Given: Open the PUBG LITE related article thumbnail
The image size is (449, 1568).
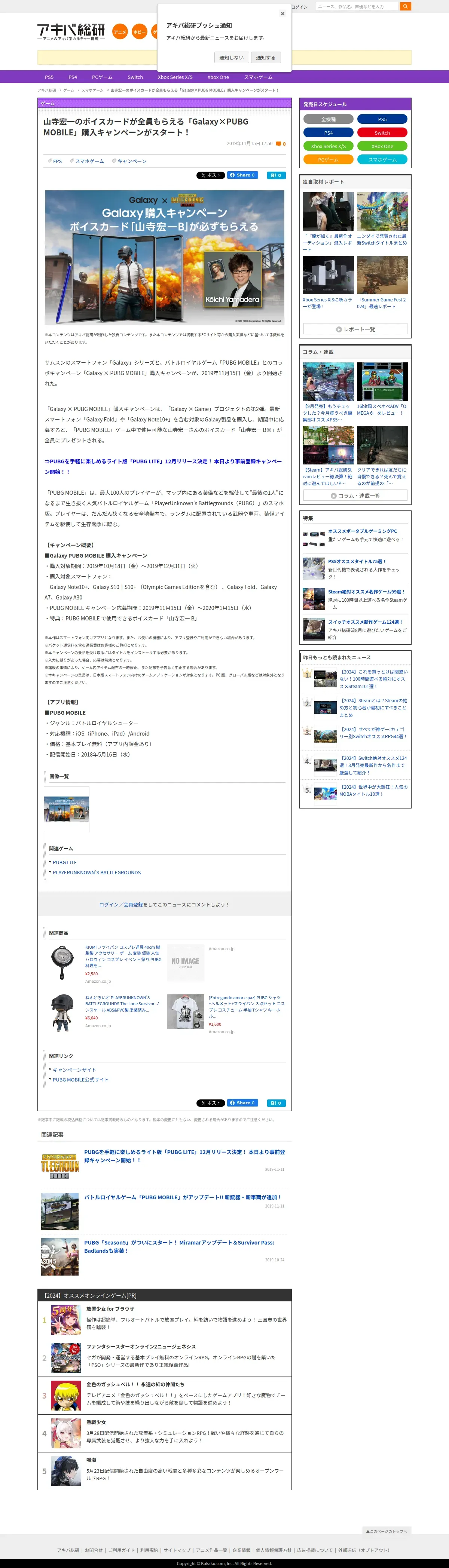Looking at the screenshot, I should (60, 1166).
